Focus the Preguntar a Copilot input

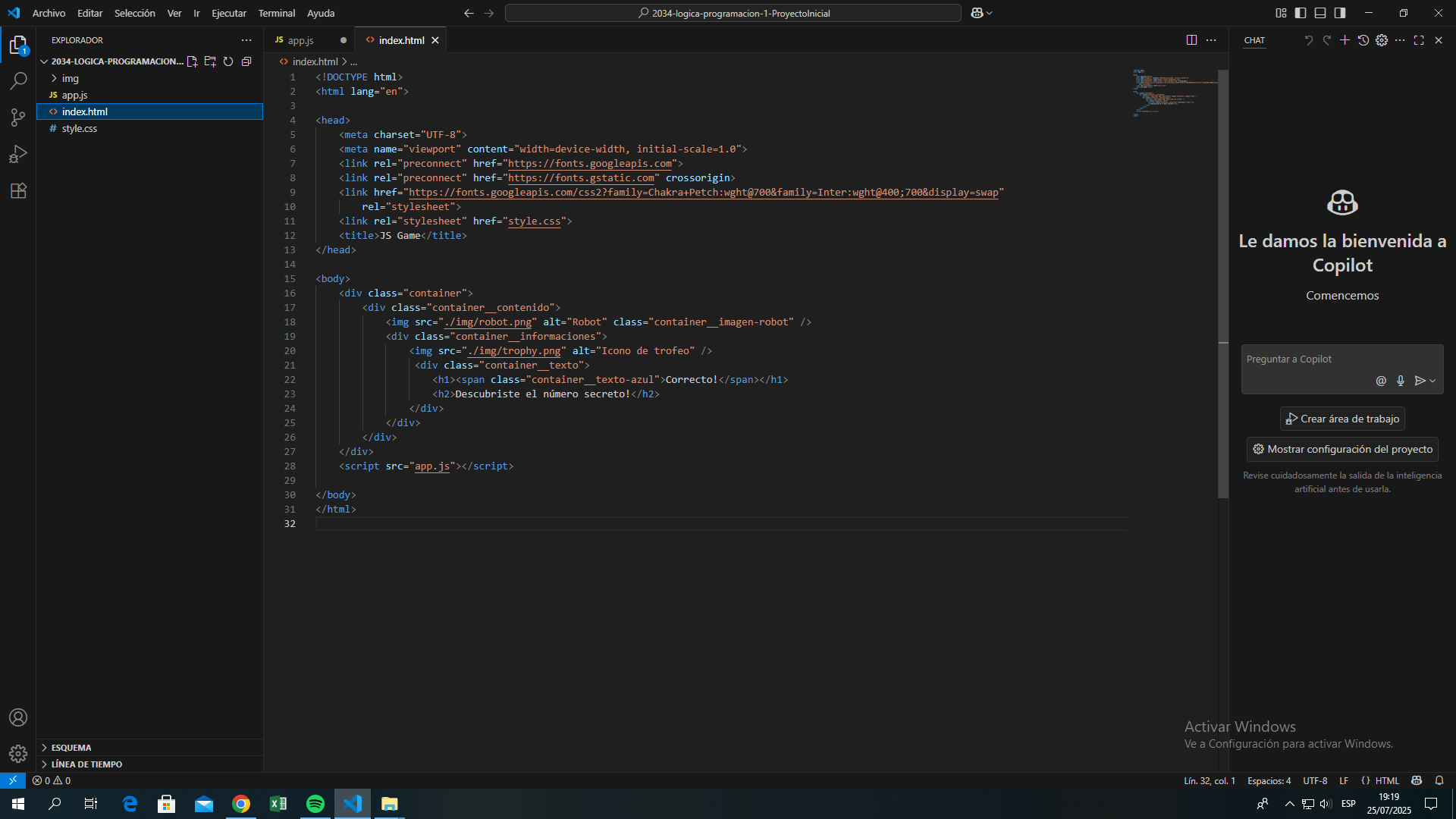1342,359
